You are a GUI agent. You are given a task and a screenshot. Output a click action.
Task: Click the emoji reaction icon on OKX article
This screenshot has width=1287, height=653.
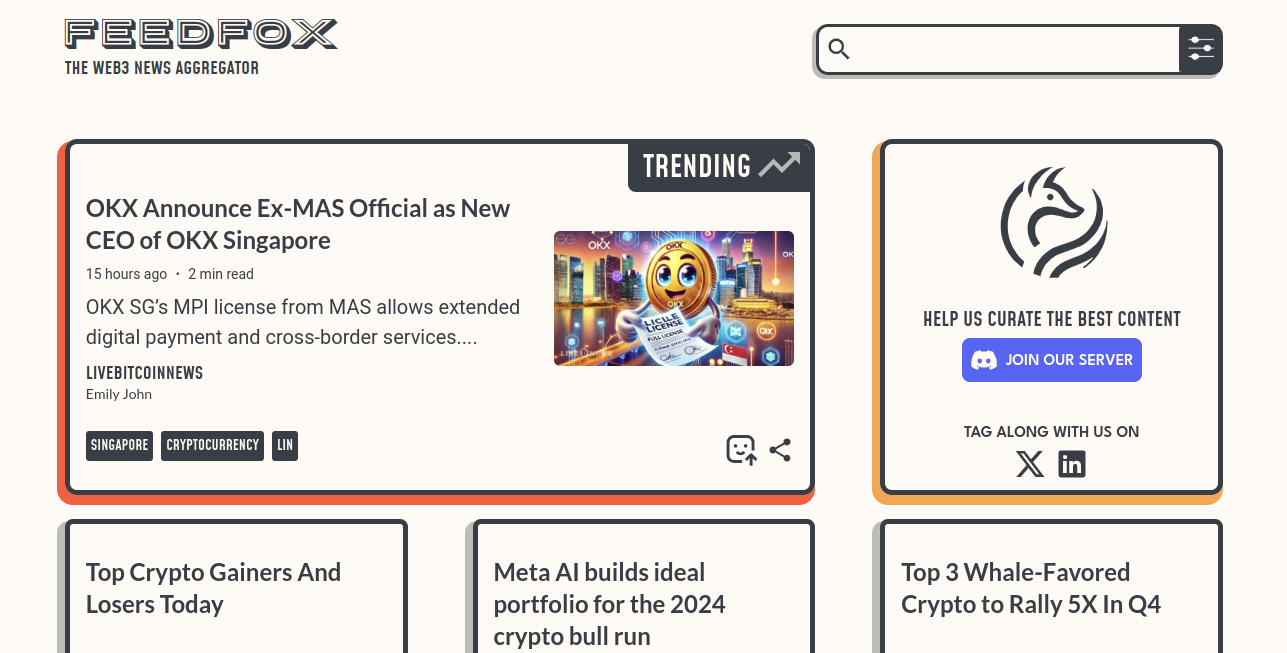(x=741, y=450)
